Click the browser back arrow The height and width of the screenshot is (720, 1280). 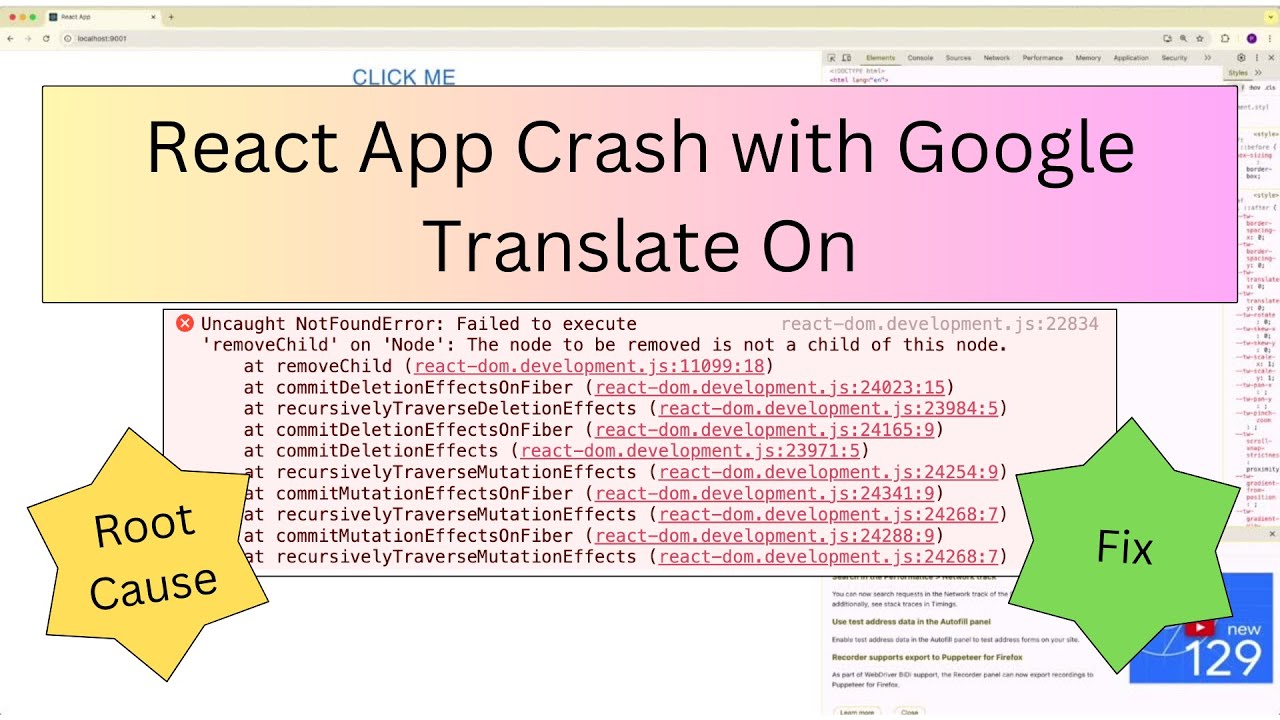point(11,38)
